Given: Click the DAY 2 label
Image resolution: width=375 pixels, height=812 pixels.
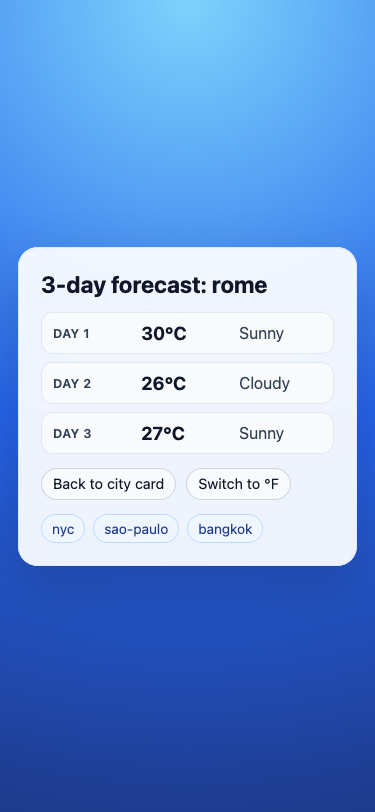Looking at the screenshot, I should (x=72, y=384).
